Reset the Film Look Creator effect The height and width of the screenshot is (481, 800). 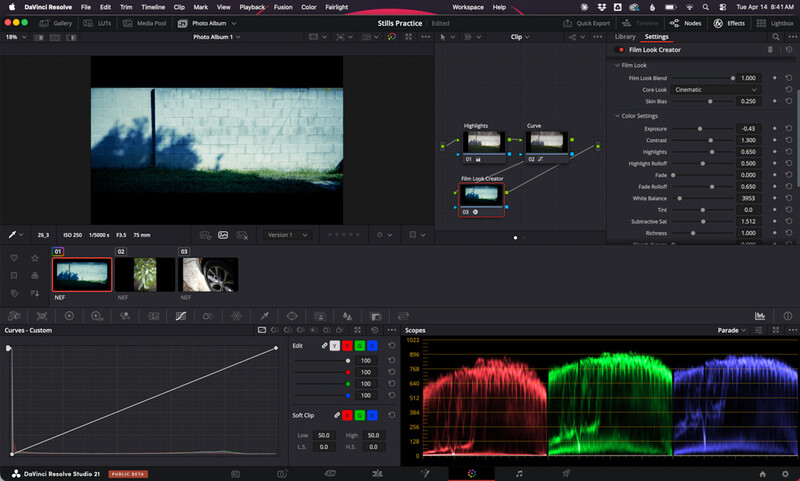click(x=789, y=50)
